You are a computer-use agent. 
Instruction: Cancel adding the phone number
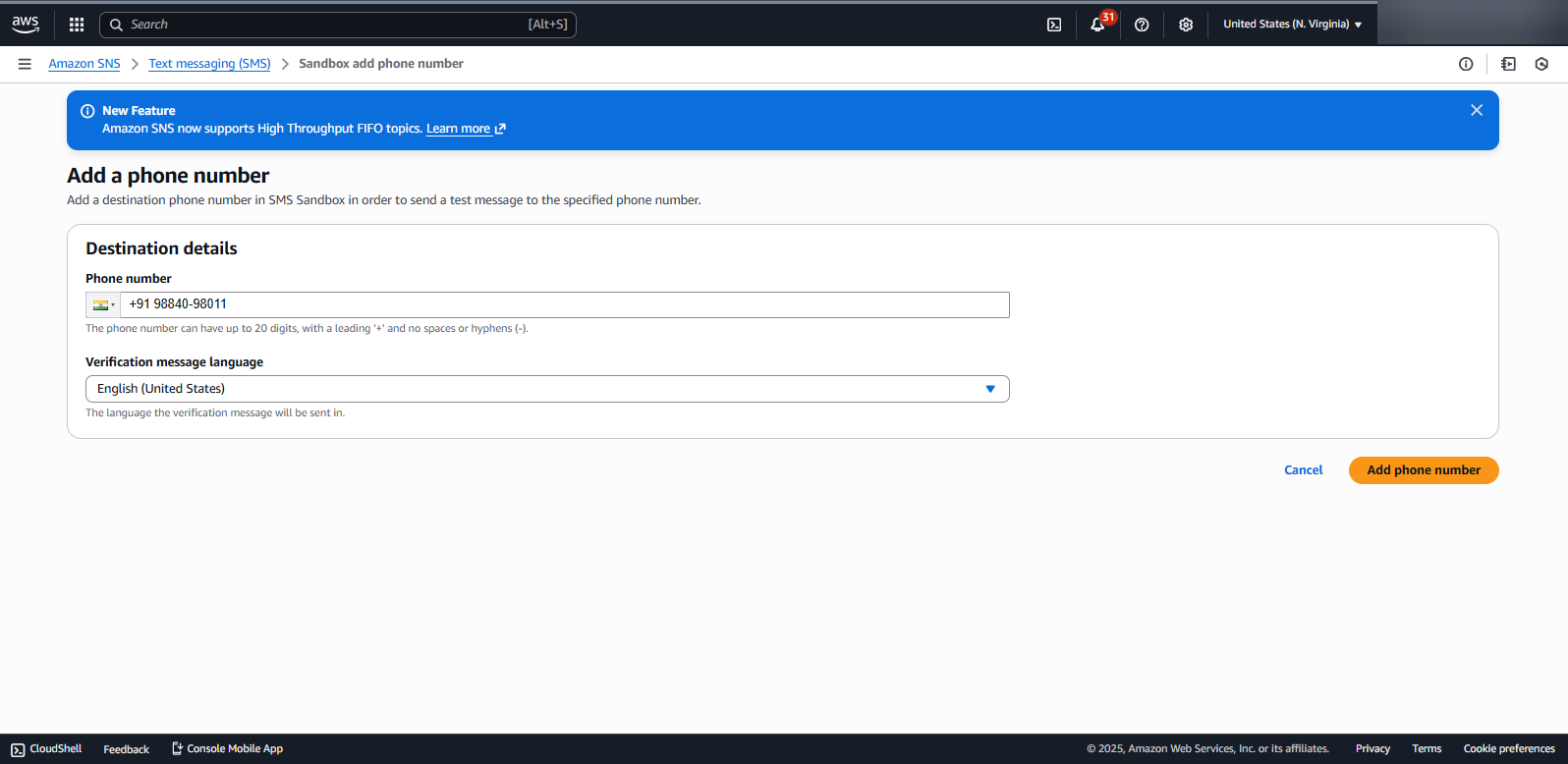1303,470
